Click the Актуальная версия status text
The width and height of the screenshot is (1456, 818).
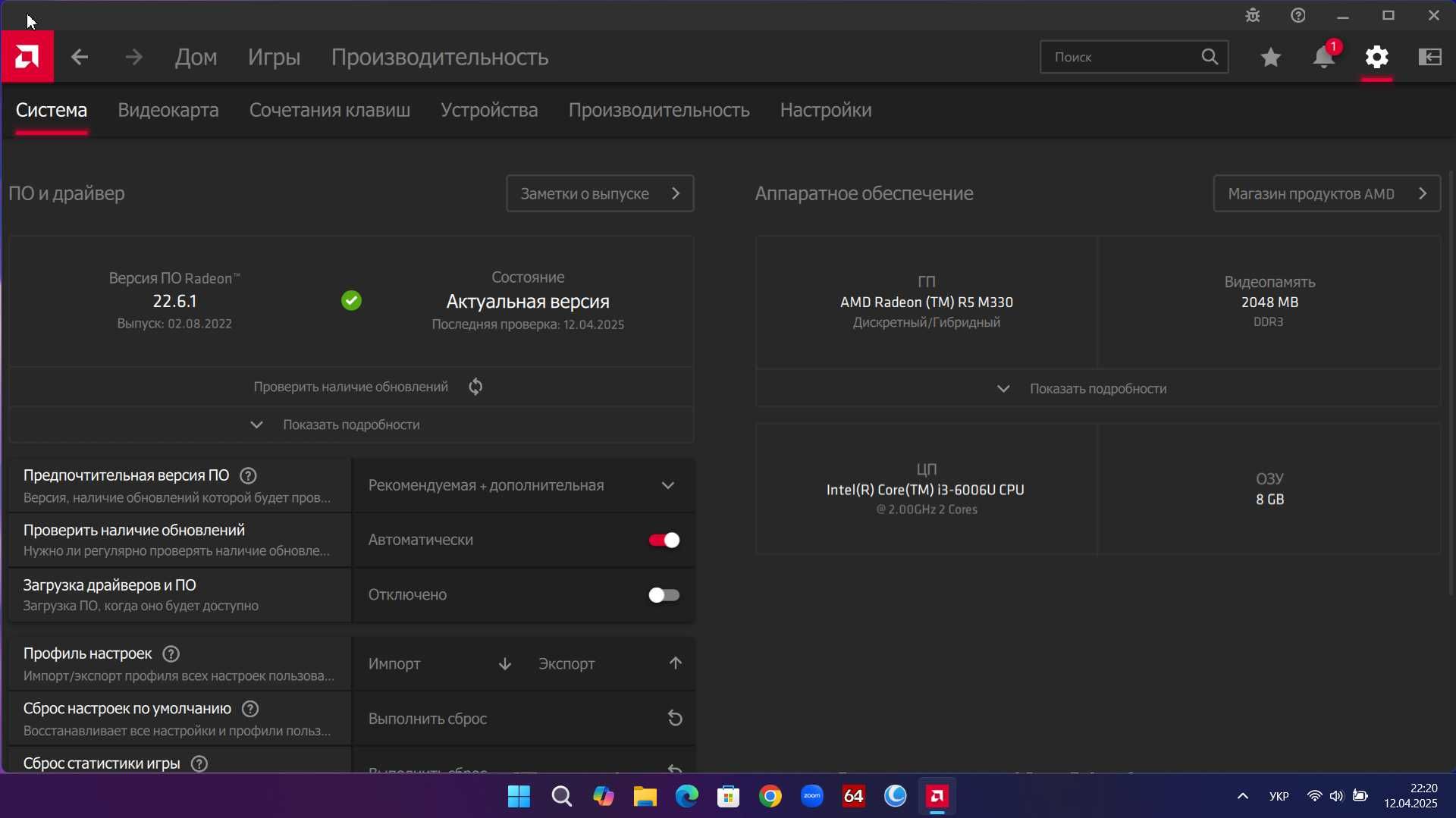pos(528,302)
